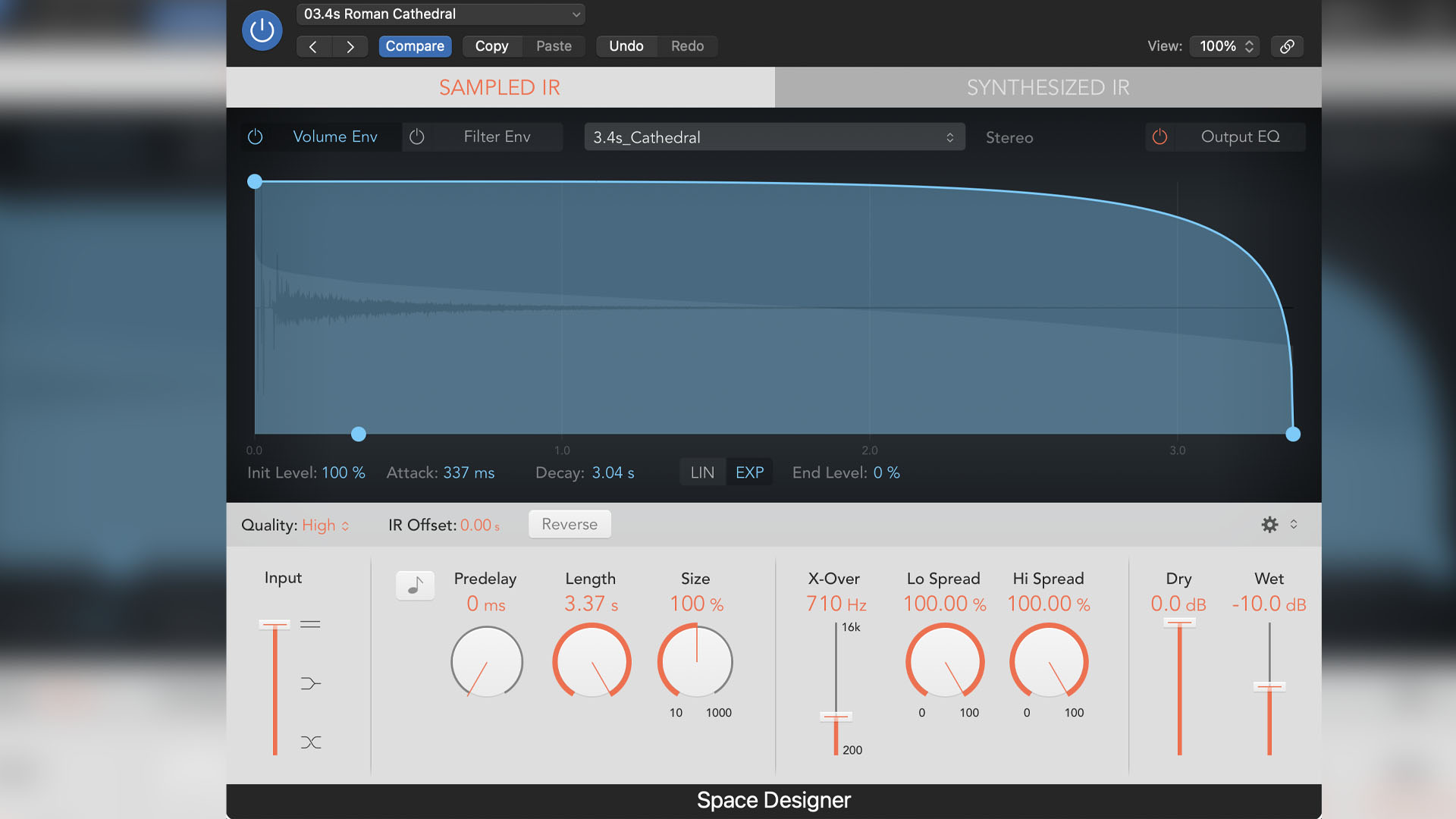The height and width of the screenshot is (819, 1456).
Task: Click the beat-sync note icon beside Predelay
Action: pyautogui.click(x=415, y=585)
